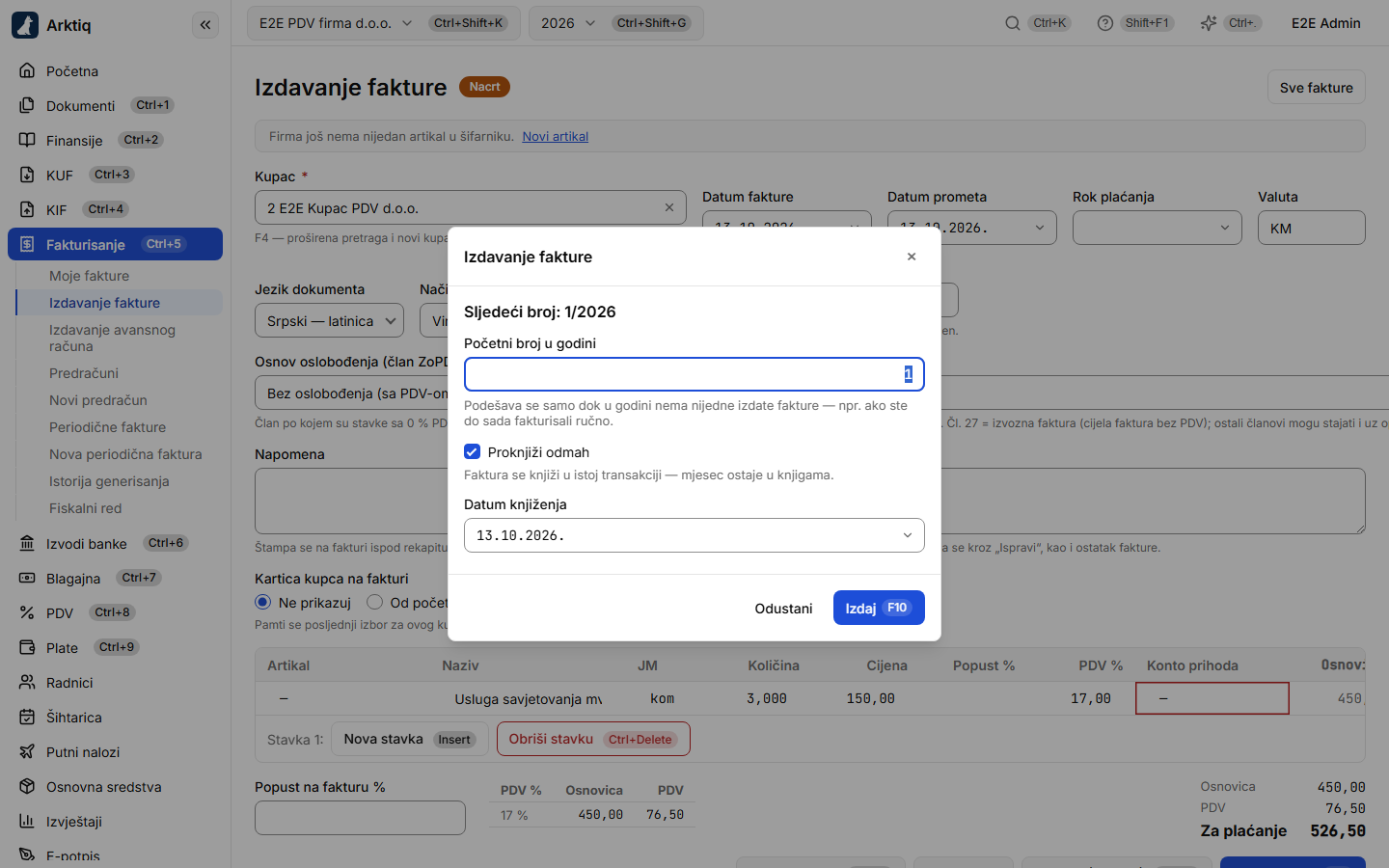The image size is (1389, 868).
Task: Click the Izdaj button in dialog
Action: (x=879, y=608)
